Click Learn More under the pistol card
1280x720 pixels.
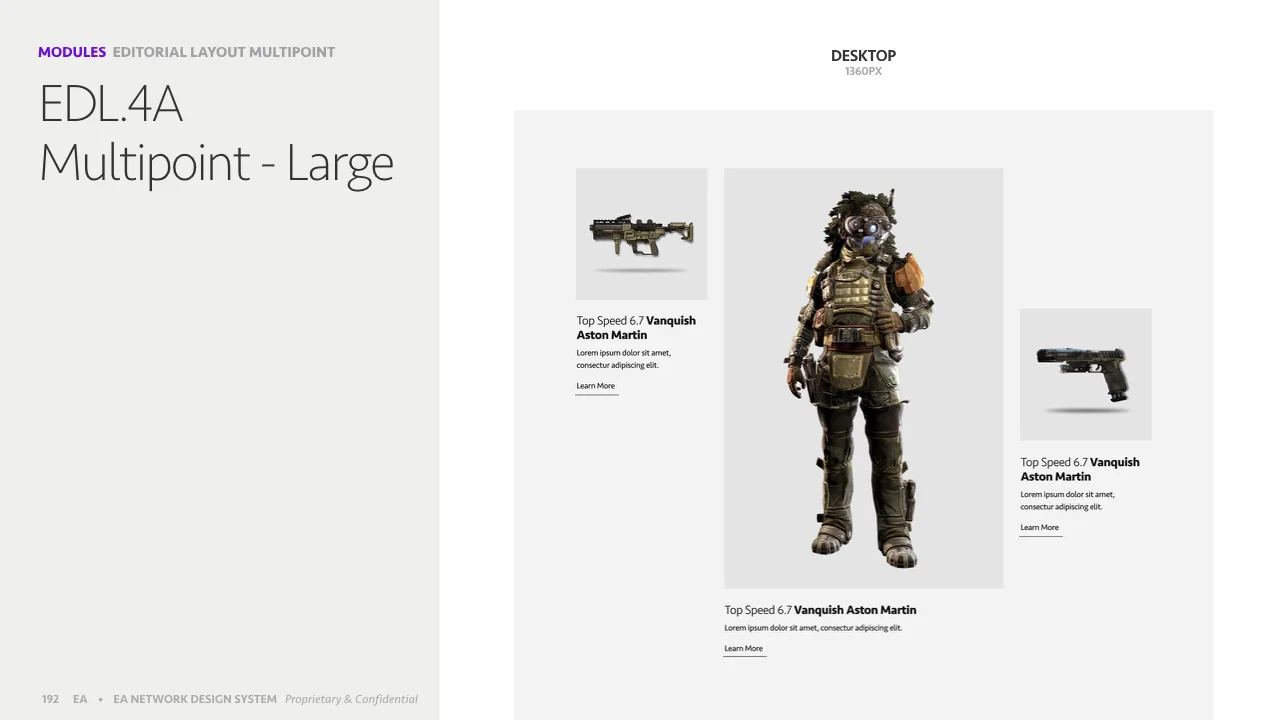click(x=1040, y=528)
